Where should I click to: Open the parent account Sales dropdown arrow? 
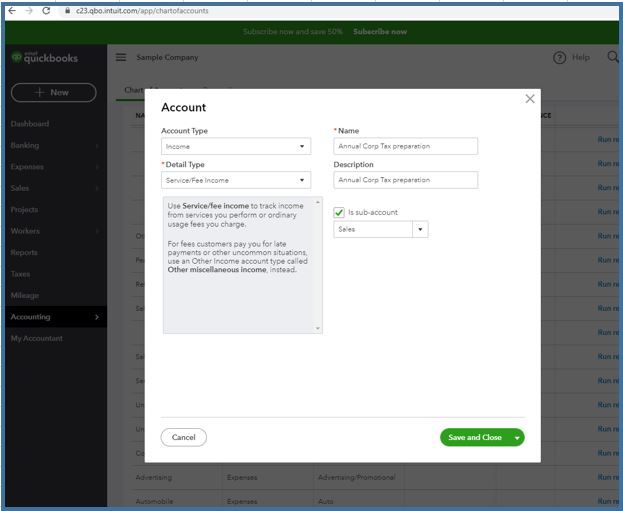420,229
